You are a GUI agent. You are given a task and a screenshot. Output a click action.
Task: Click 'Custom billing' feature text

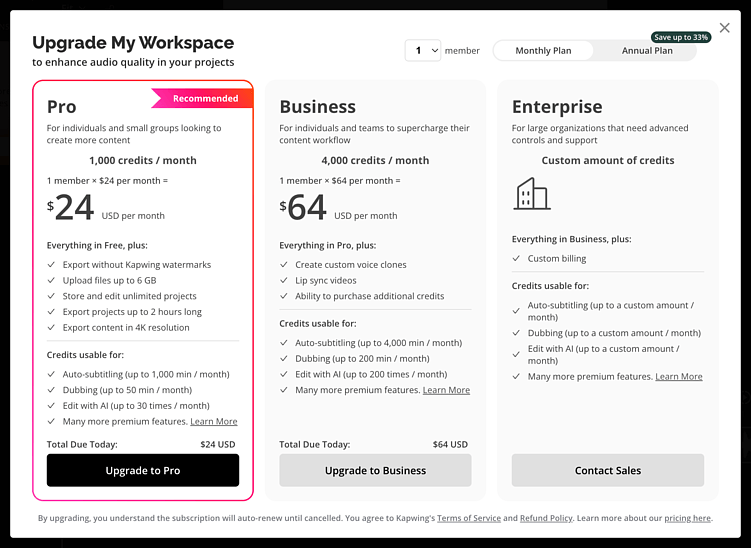pos(557,259)
